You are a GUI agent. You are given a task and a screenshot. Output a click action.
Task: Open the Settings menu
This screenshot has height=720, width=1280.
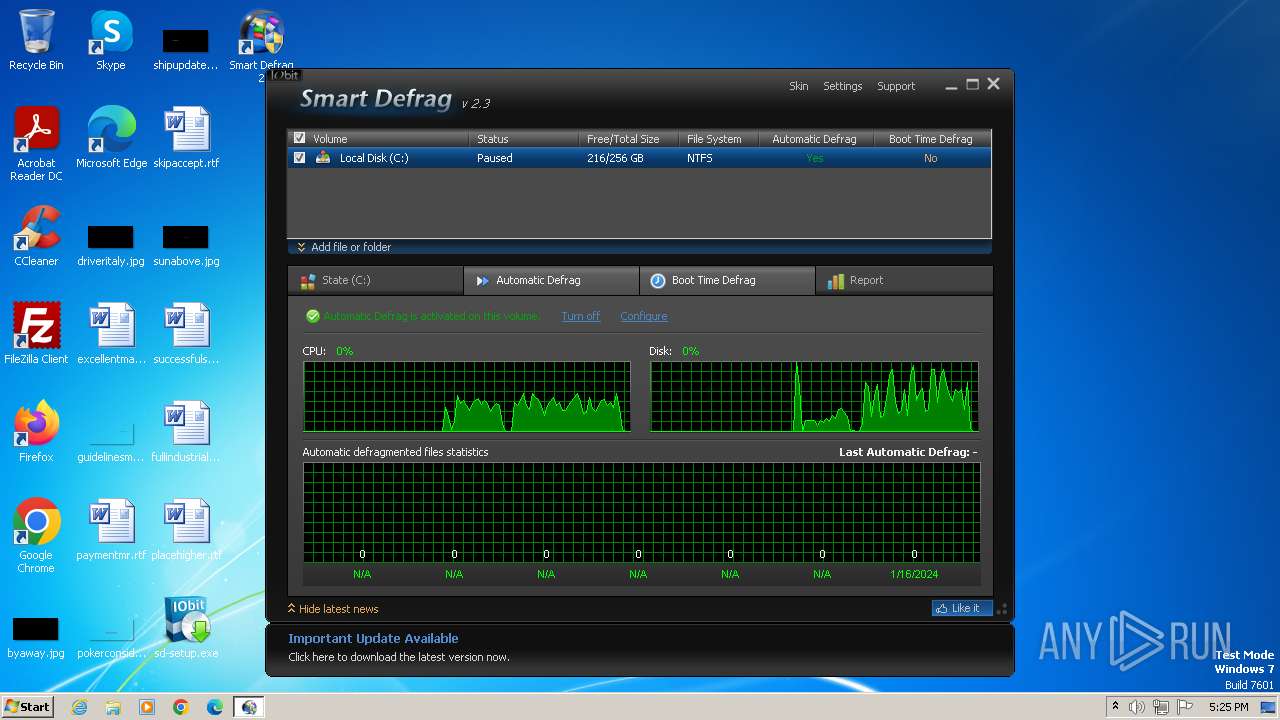pyautogui.click(x=843, y=86)
